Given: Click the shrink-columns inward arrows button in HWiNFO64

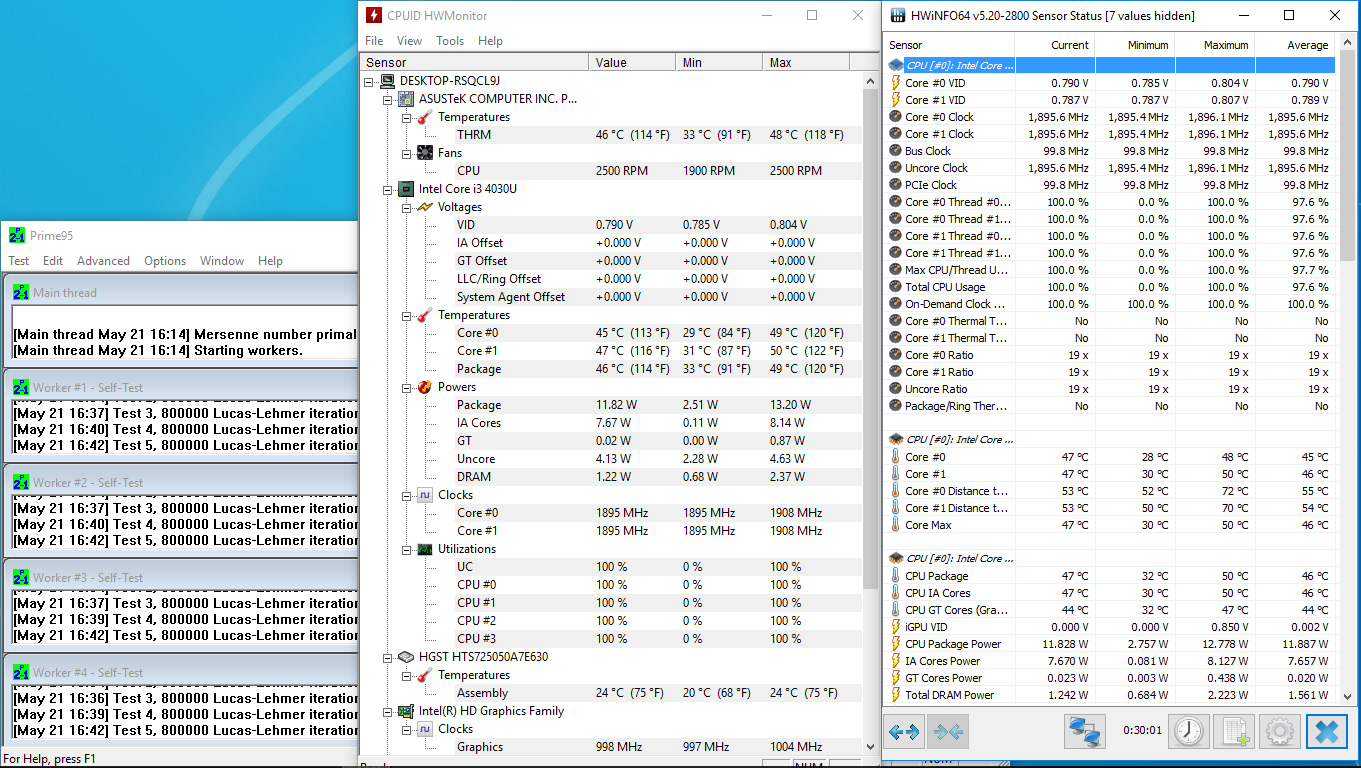Looking at the screenshot, I should (x=949, y=732).
